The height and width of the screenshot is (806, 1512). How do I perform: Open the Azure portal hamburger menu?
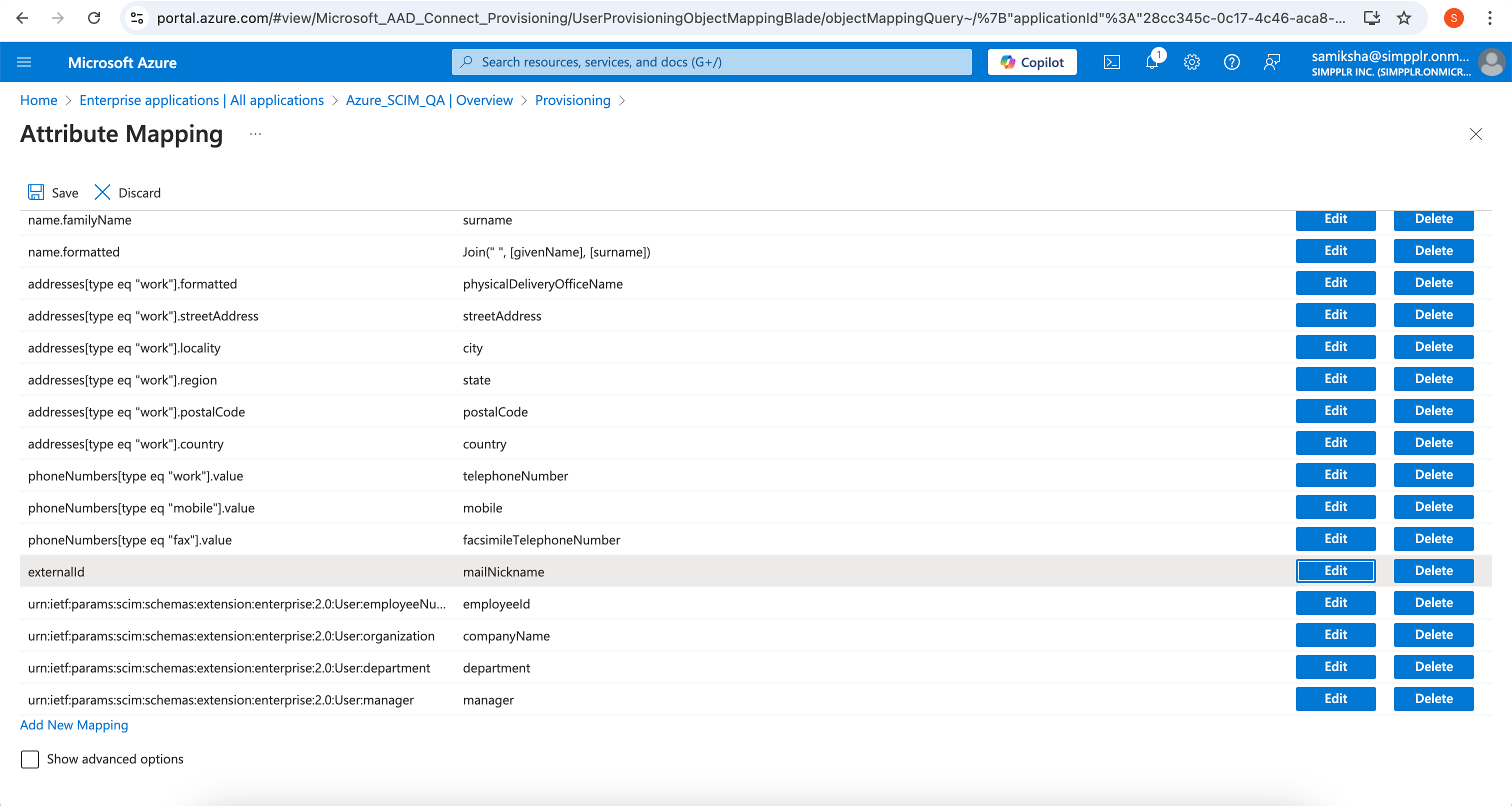(24, 62)
